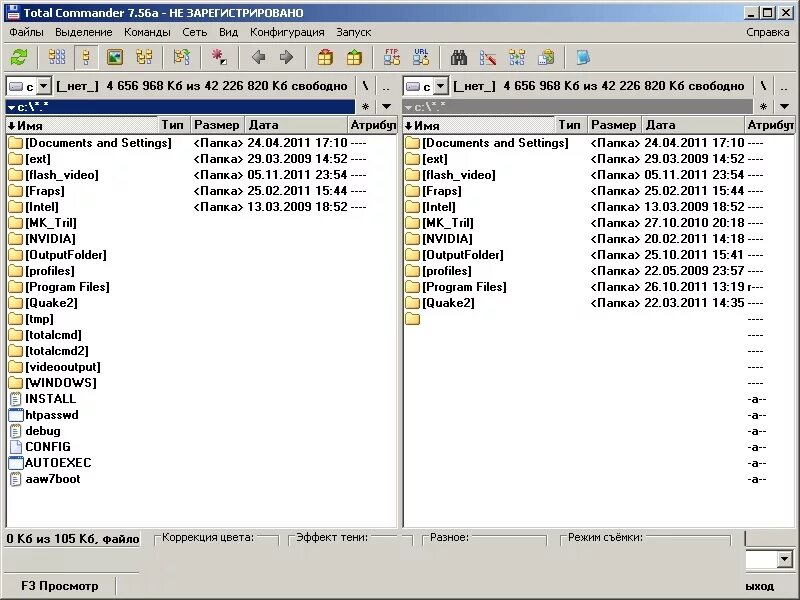
Task: Open the FTP connect icon
Action: tap(392, 57)
